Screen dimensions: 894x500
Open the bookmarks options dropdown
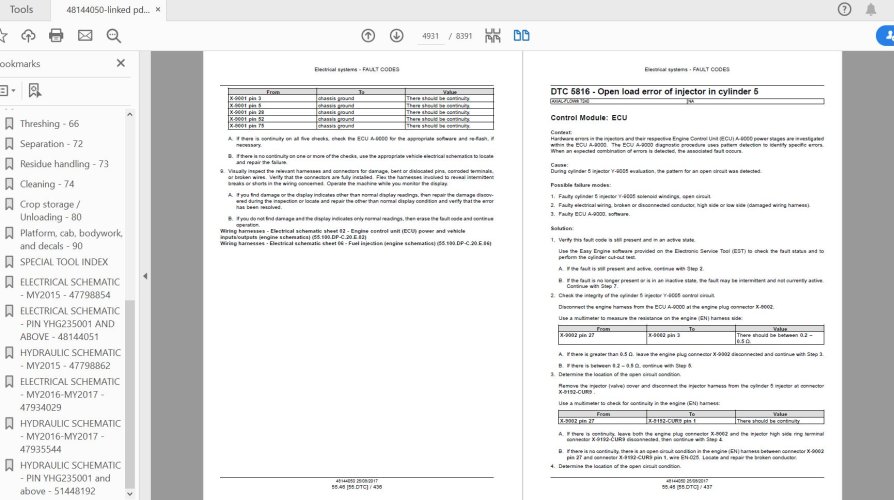pyautogui.click(x=7, y=90)
